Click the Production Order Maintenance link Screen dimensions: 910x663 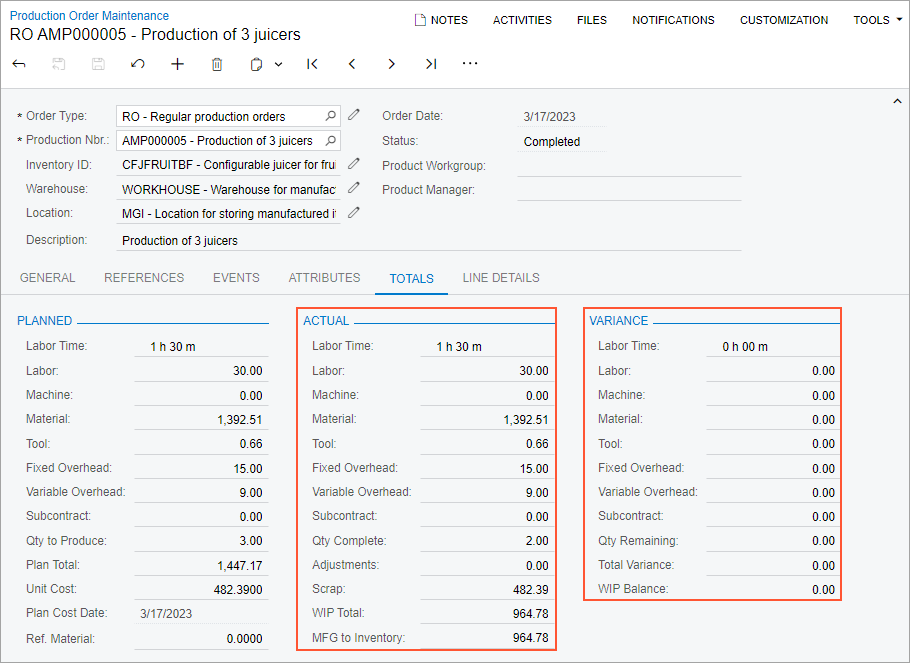[x=89, y=16]
